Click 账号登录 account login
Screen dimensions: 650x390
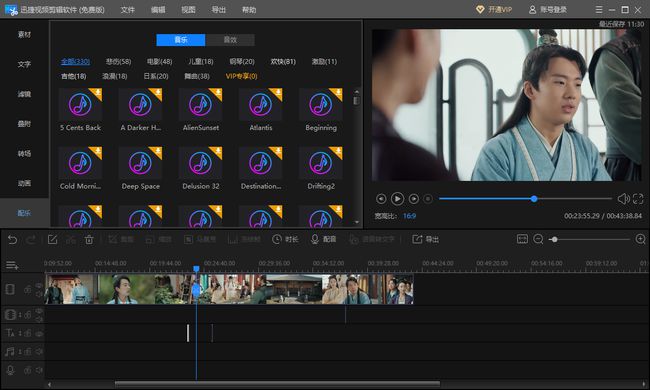548,10
